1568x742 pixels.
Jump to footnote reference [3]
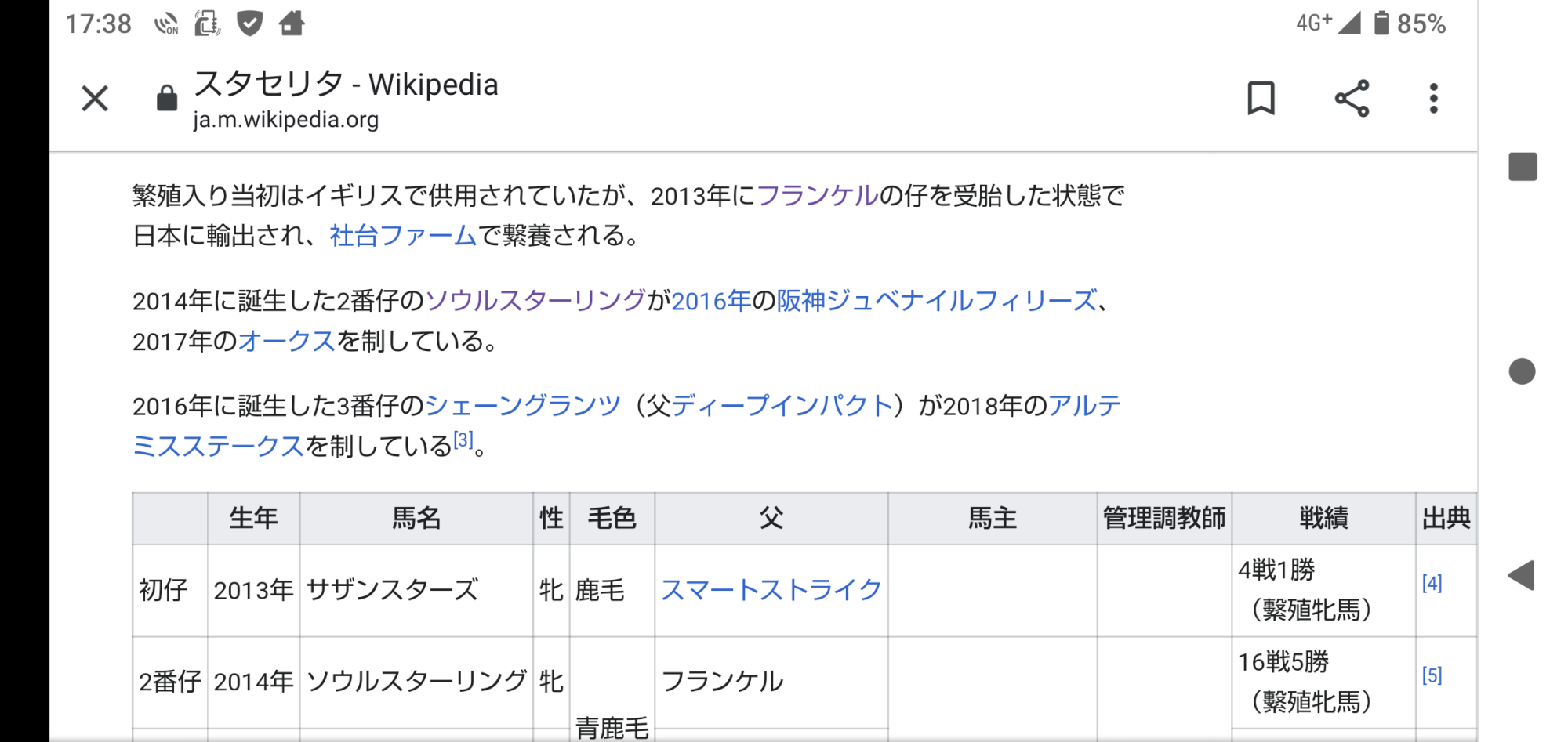click(x=463, y=440)
